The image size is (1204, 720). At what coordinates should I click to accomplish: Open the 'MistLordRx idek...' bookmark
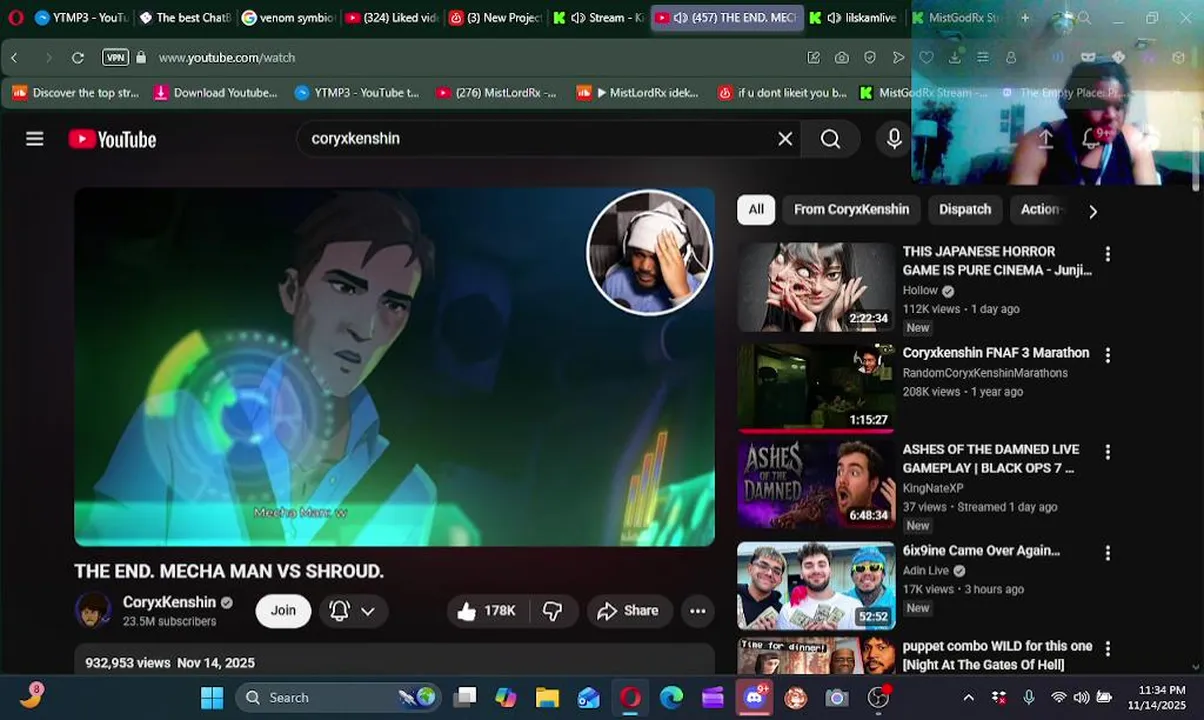tap(638, 93)
